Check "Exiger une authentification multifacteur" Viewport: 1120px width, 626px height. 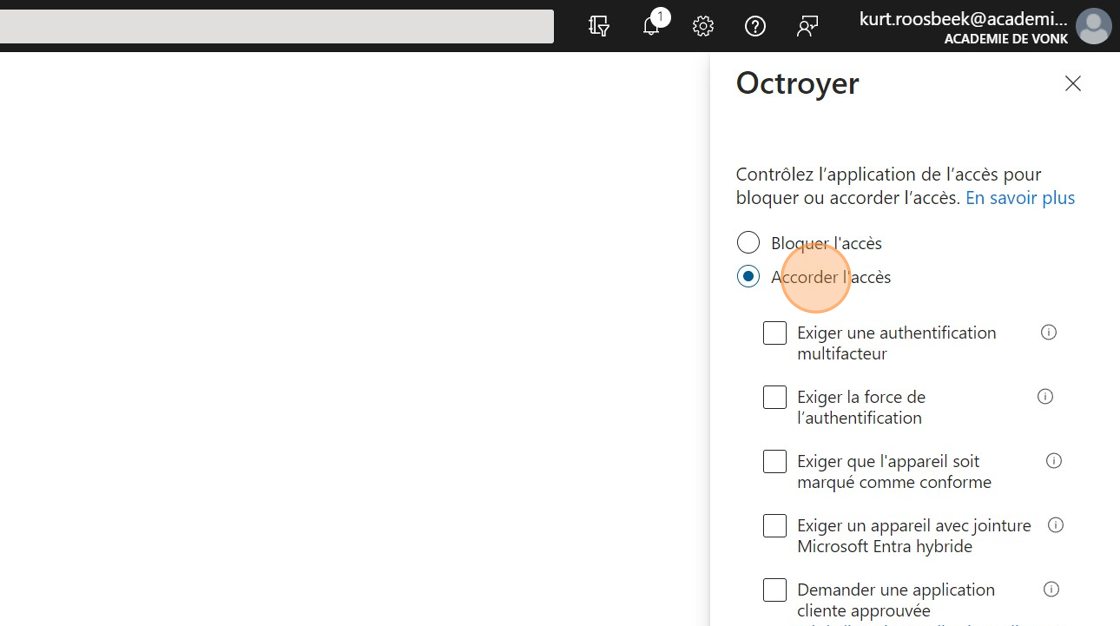(775, 333)
